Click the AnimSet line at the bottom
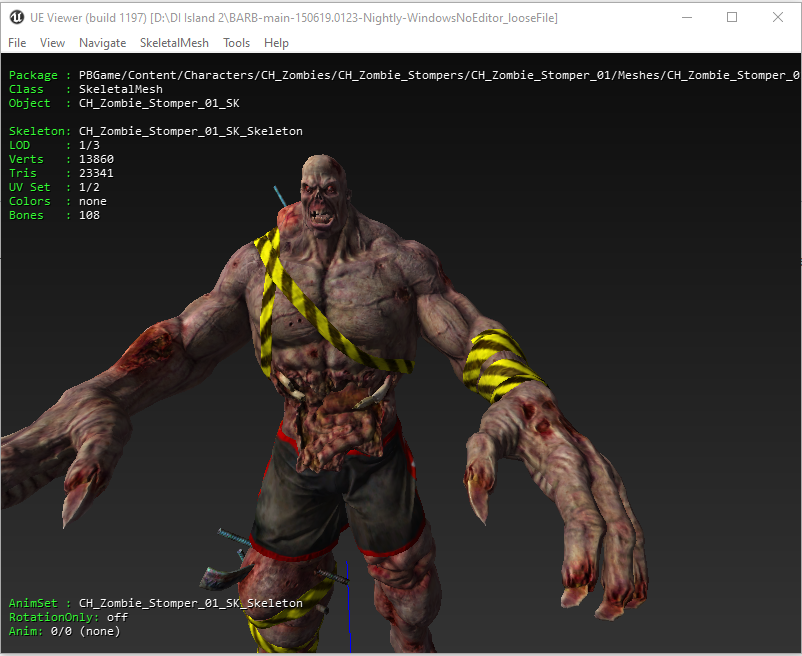The width and height of the screenshot is (802, 656). tap(155, 603)
